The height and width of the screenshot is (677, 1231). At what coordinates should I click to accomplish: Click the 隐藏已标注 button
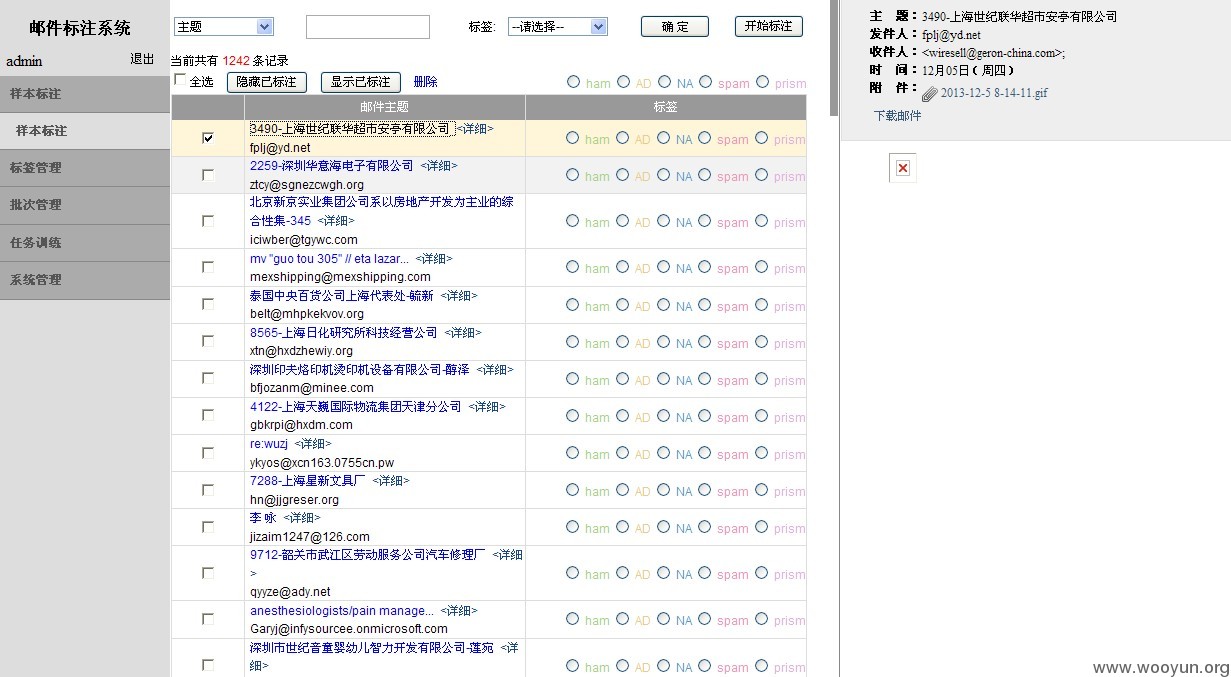point(266,82)
